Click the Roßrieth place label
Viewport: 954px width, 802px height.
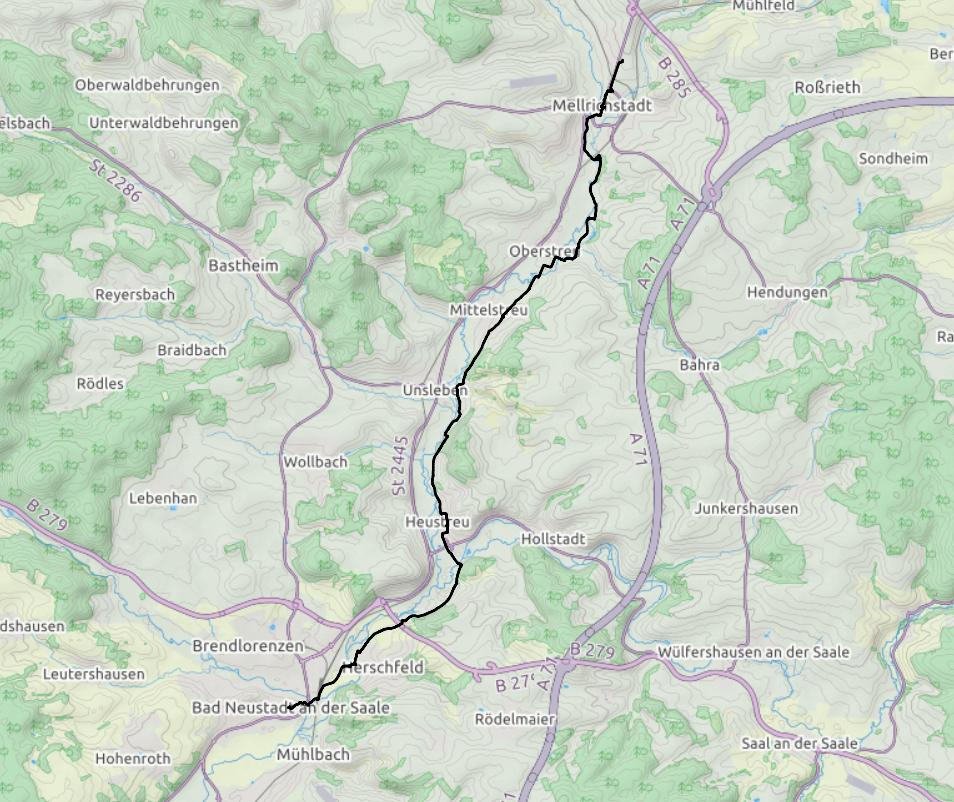point(827,88)
